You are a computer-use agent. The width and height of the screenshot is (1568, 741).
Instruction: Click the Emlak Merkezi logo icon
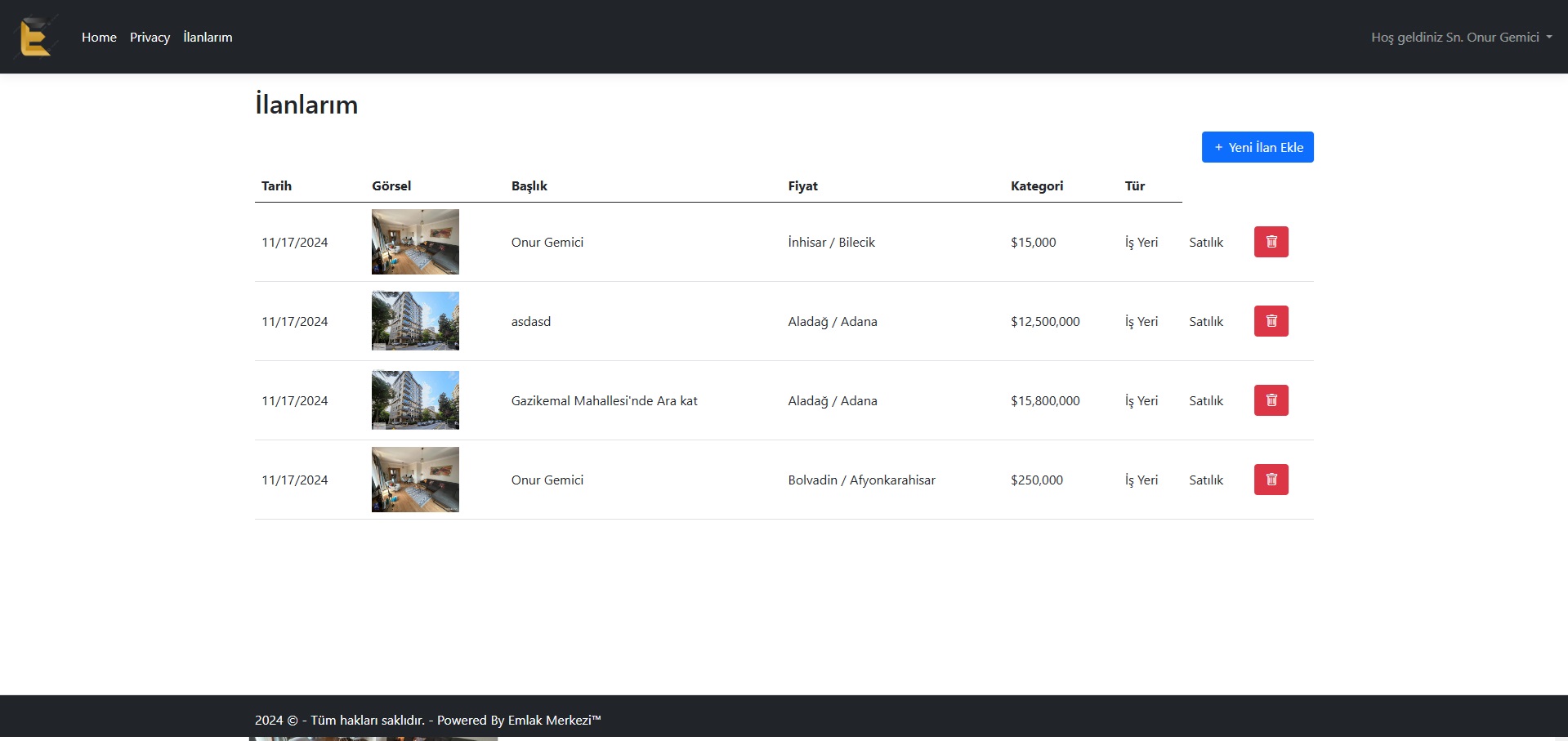[x=36, y=37]
